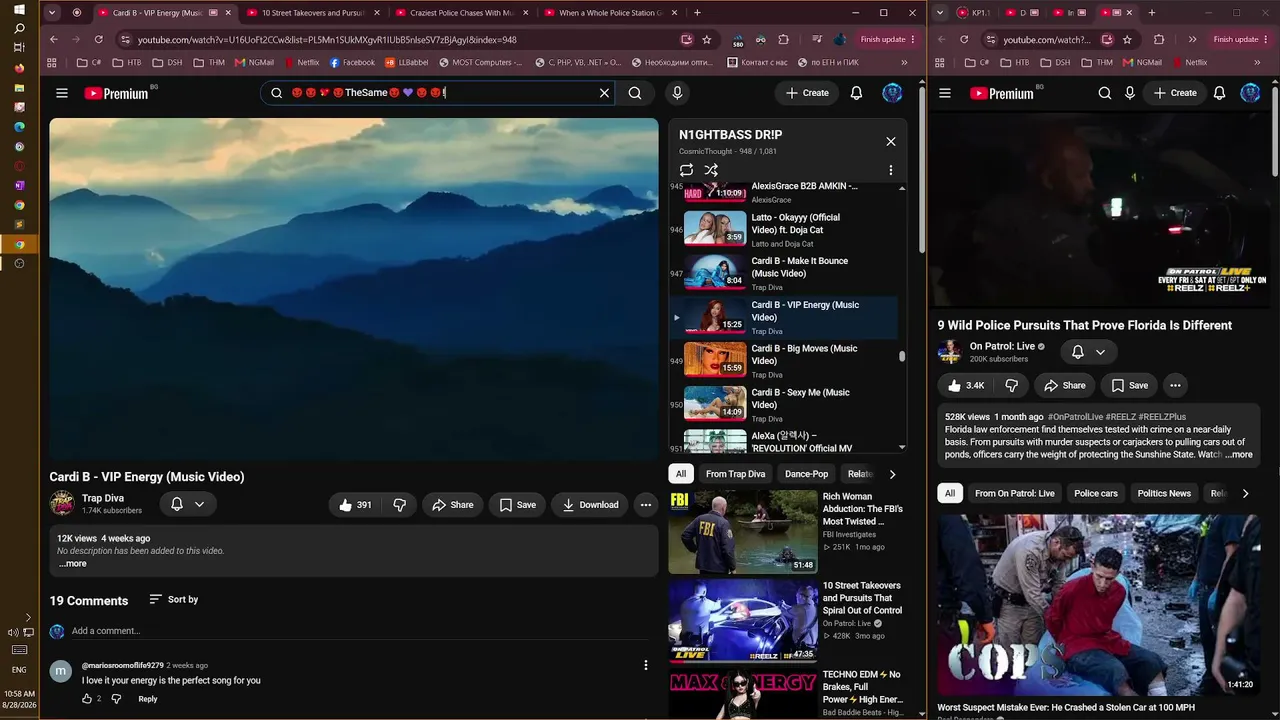Screen dimensions: 1280x720
Task: Toggle shuffle for the playlist
Action: coord(711,170)
